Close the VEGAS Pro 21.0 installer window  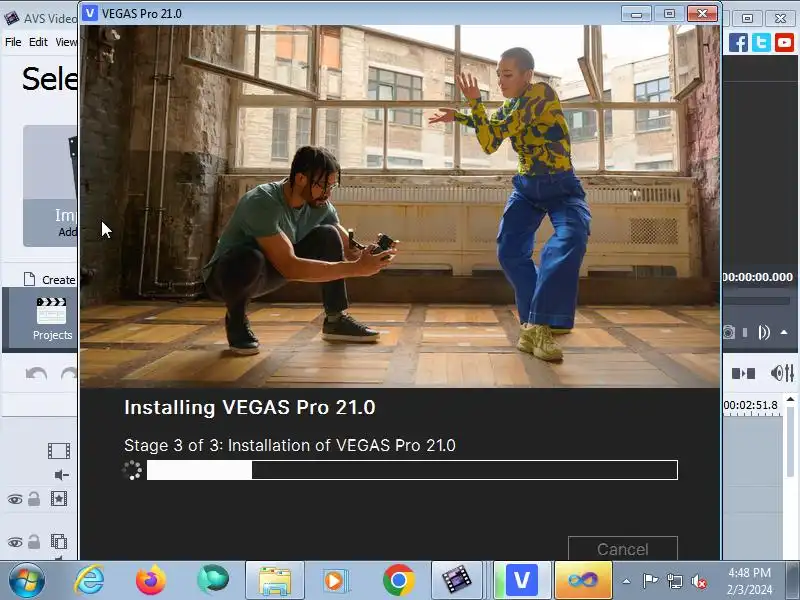tap(703, 14)
